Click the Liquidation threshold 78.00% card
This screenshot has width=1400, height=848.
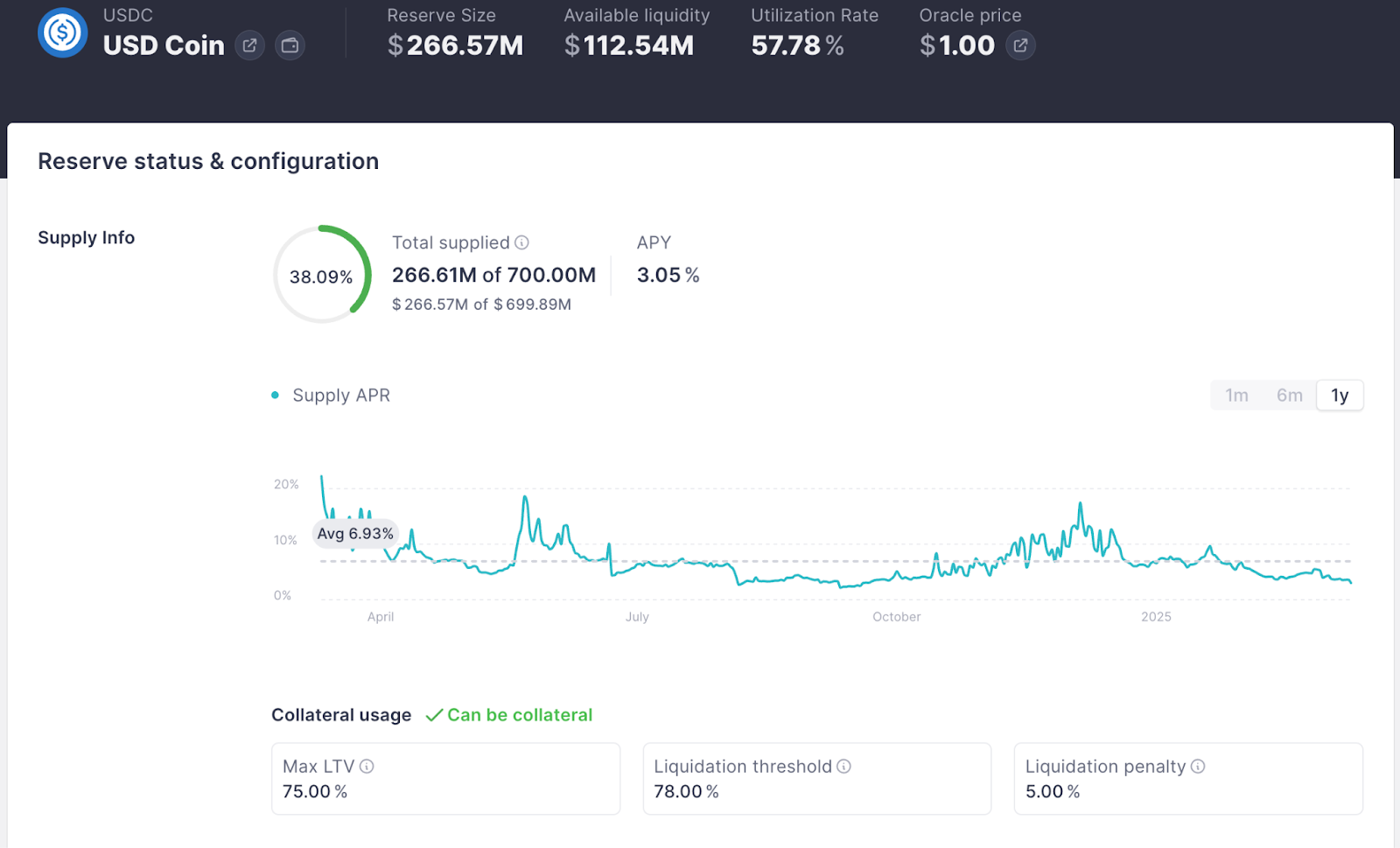coord(816,779)
